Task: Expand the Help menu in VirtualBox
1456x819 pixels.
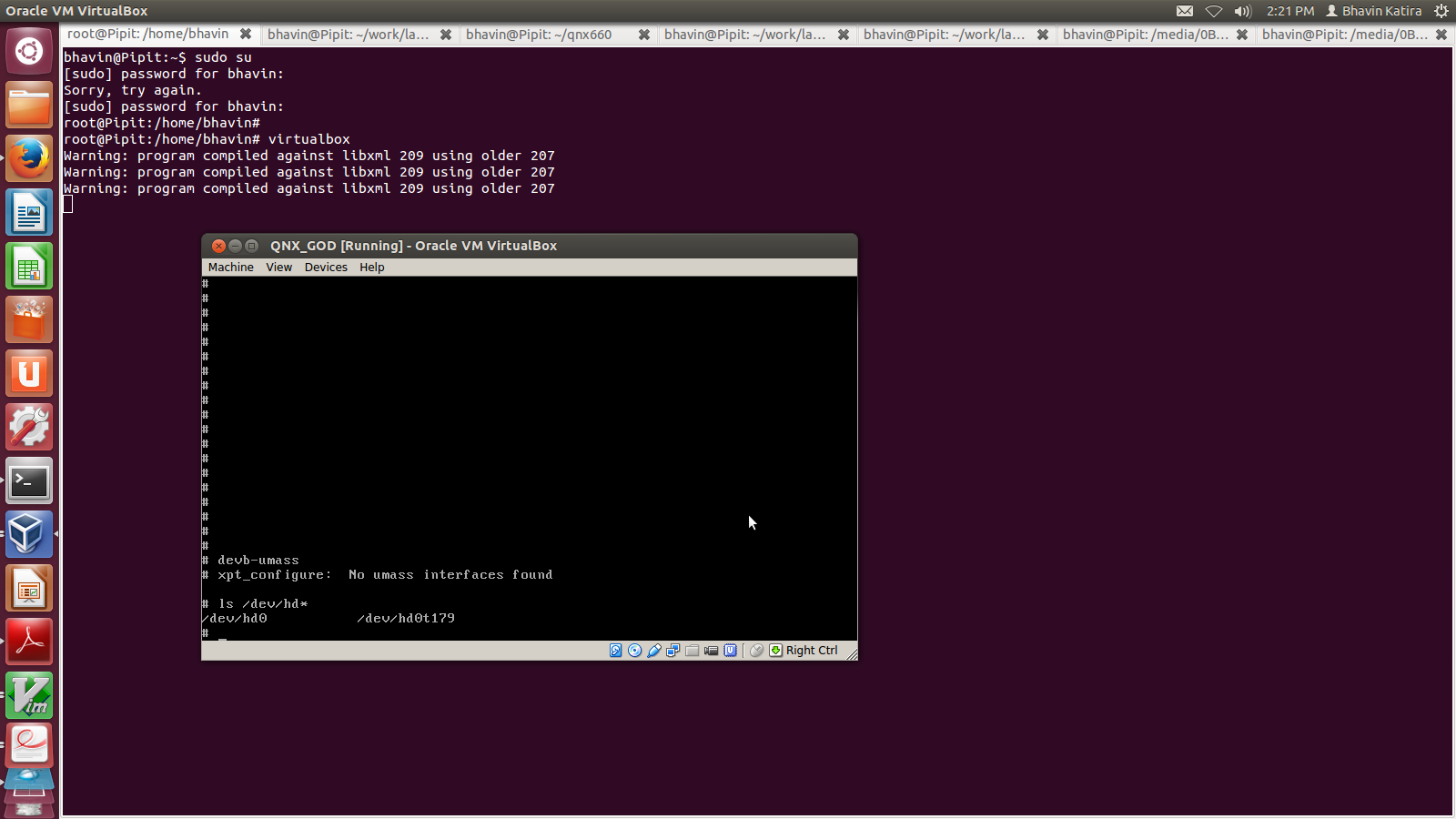Action: [x=371, y=268]
